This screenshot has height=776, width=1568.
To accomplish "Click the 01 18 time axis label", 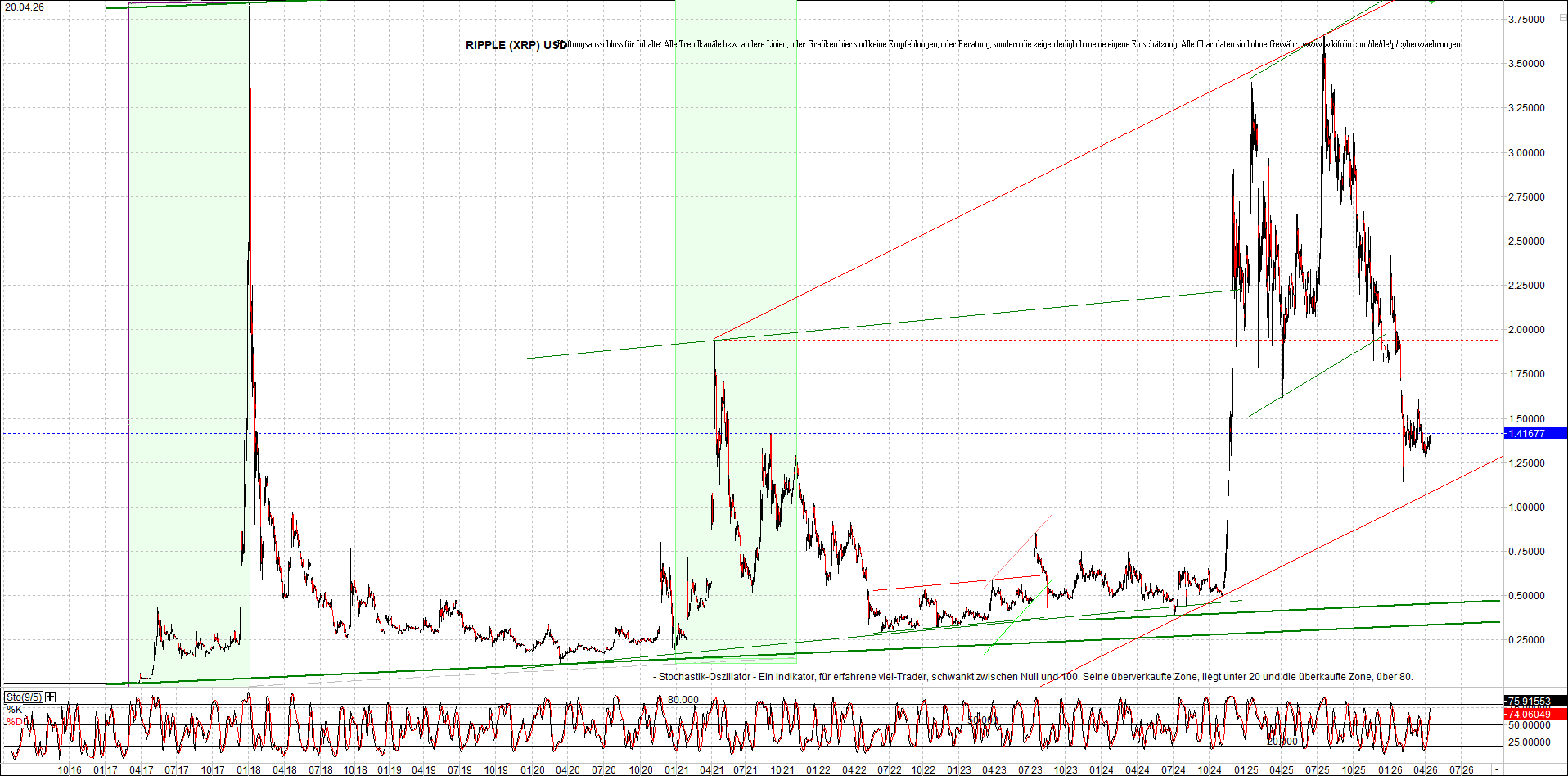I will coord(249,770).
